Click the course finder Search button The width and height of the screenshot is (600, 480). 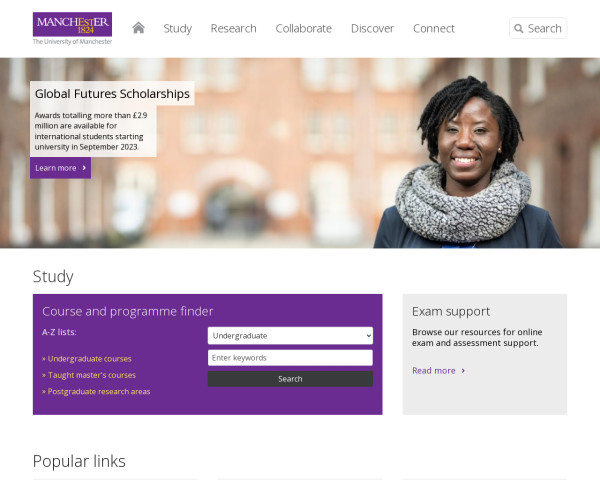290,379
